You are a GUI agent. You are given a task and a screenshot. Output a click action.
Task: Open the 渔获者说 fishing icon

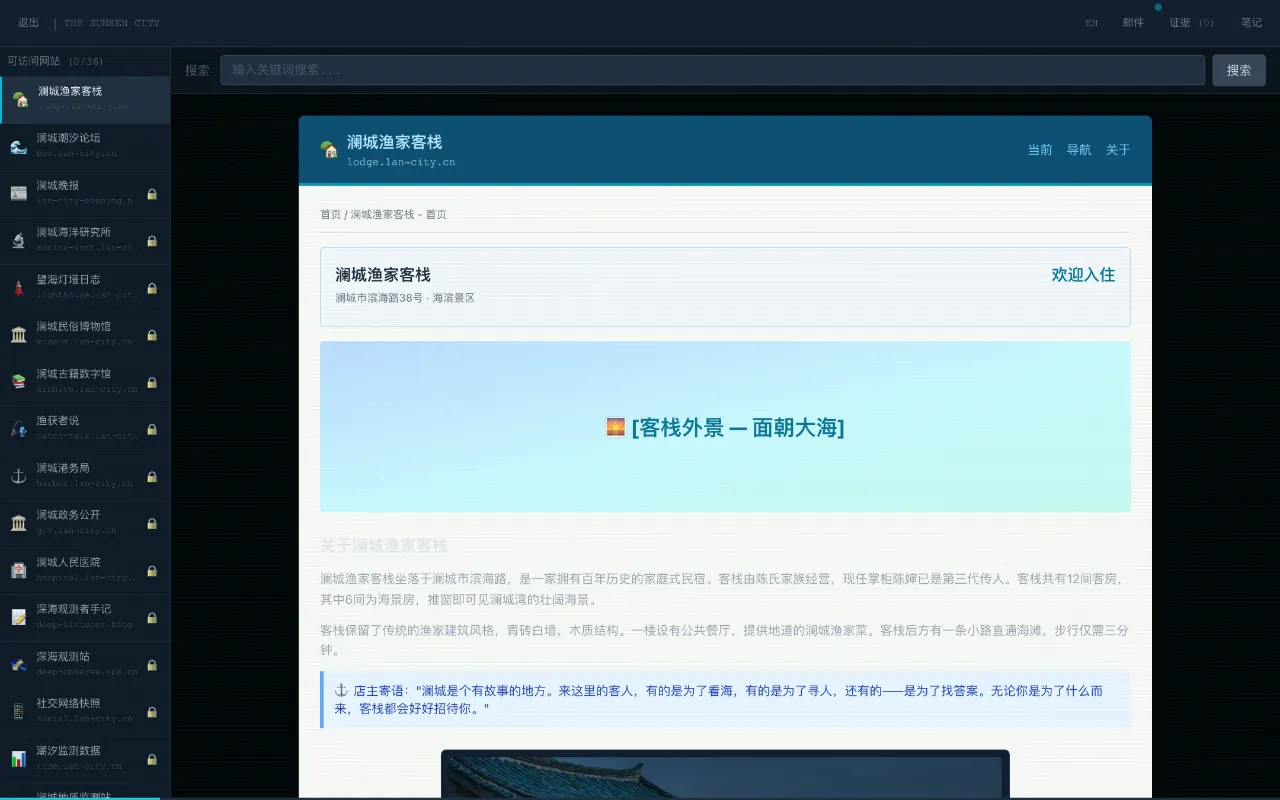pyautogui.click(x=18, y=428)
